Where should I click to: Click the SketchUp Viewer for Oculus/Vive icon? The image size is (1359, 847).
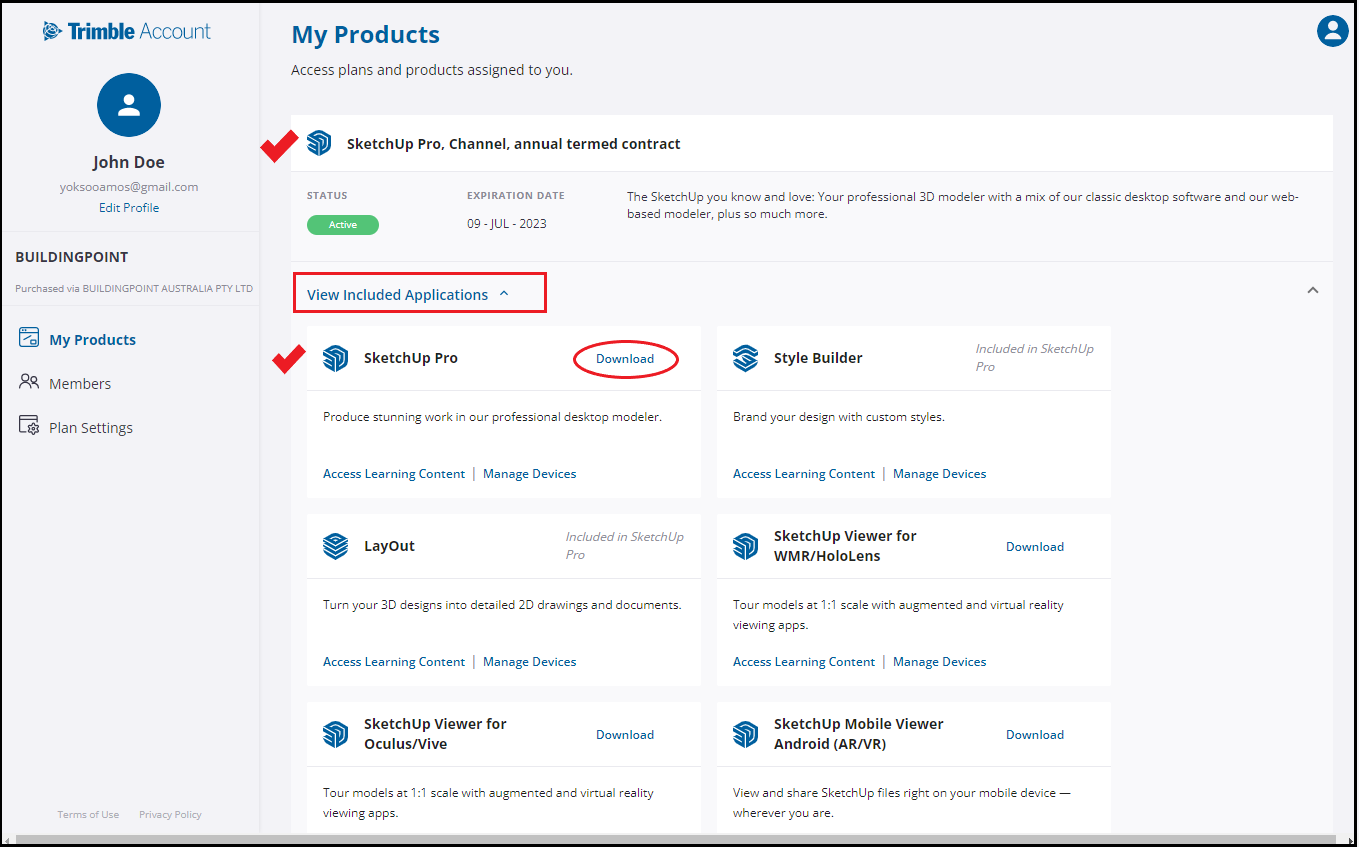(336, 734)
